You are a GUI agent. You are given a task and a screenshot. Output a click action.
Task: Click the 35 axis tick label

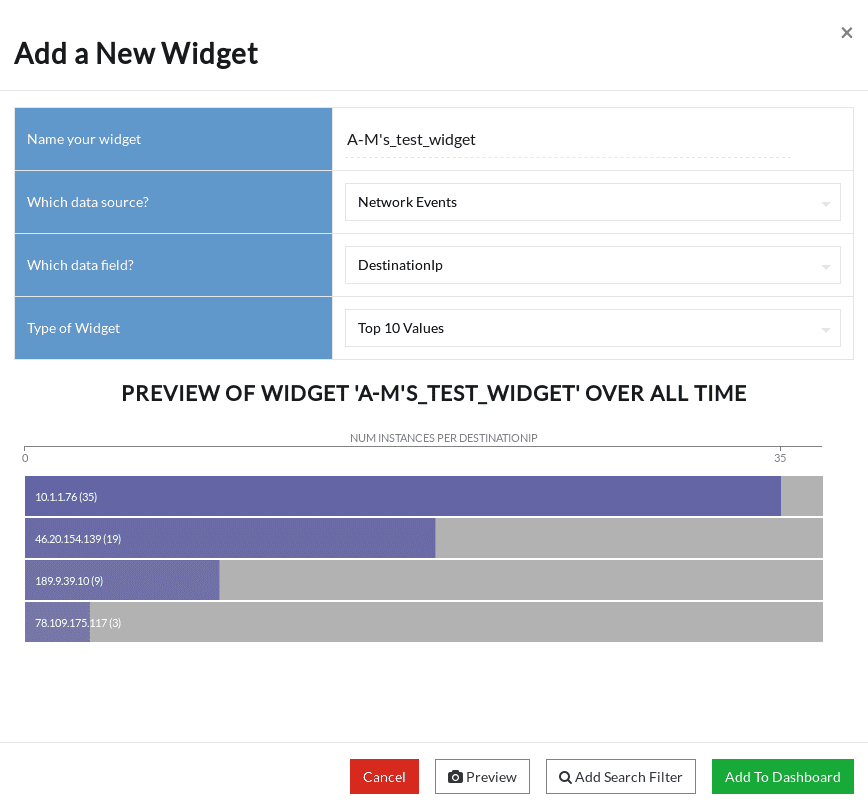(x=780, y=458)
